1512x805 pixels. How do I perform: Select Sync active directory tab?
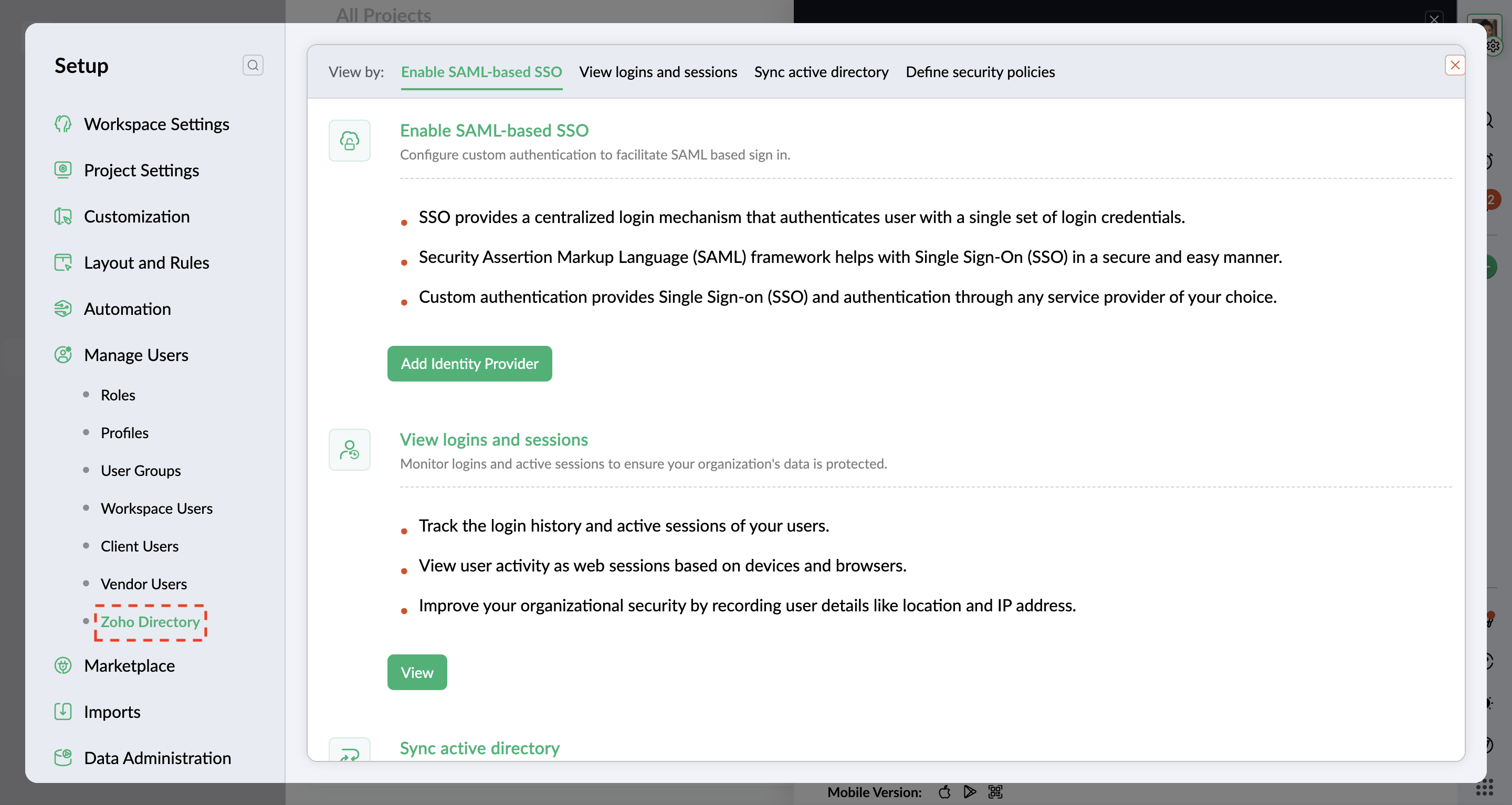(821, 71)
